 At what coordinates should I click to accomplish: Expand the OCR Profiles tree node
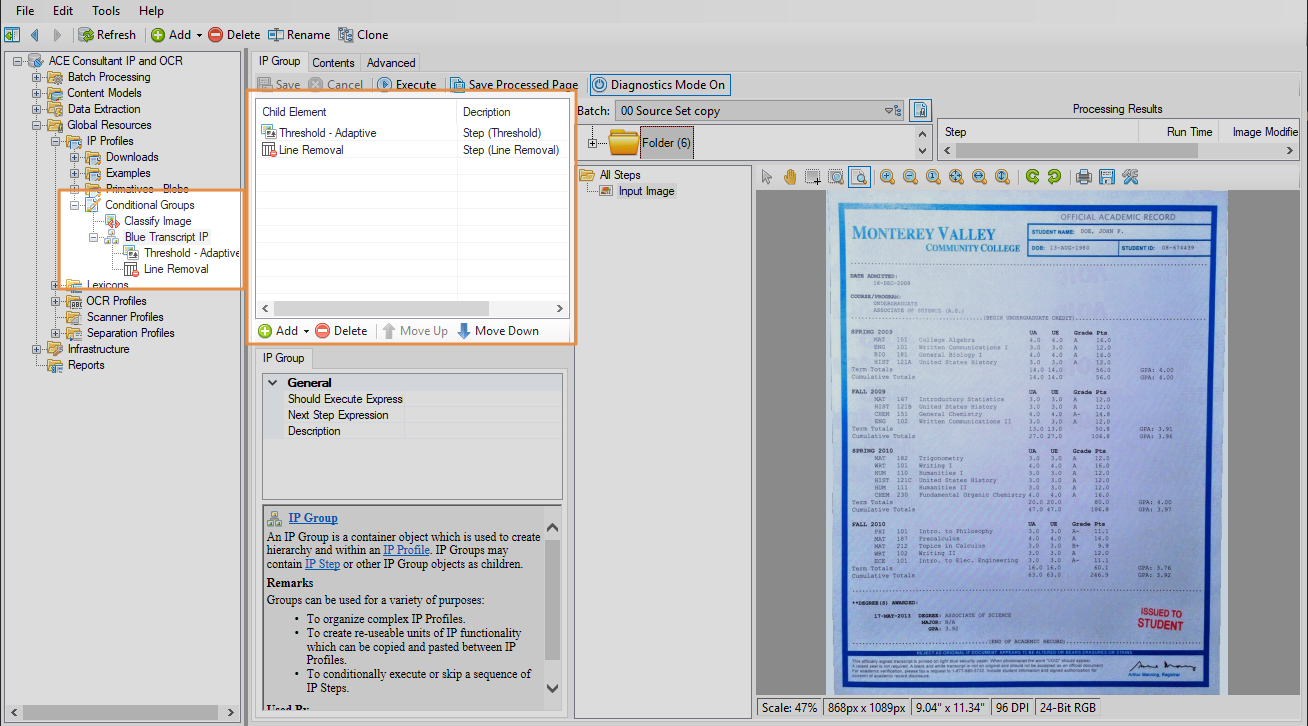click(x=56, y=301)
